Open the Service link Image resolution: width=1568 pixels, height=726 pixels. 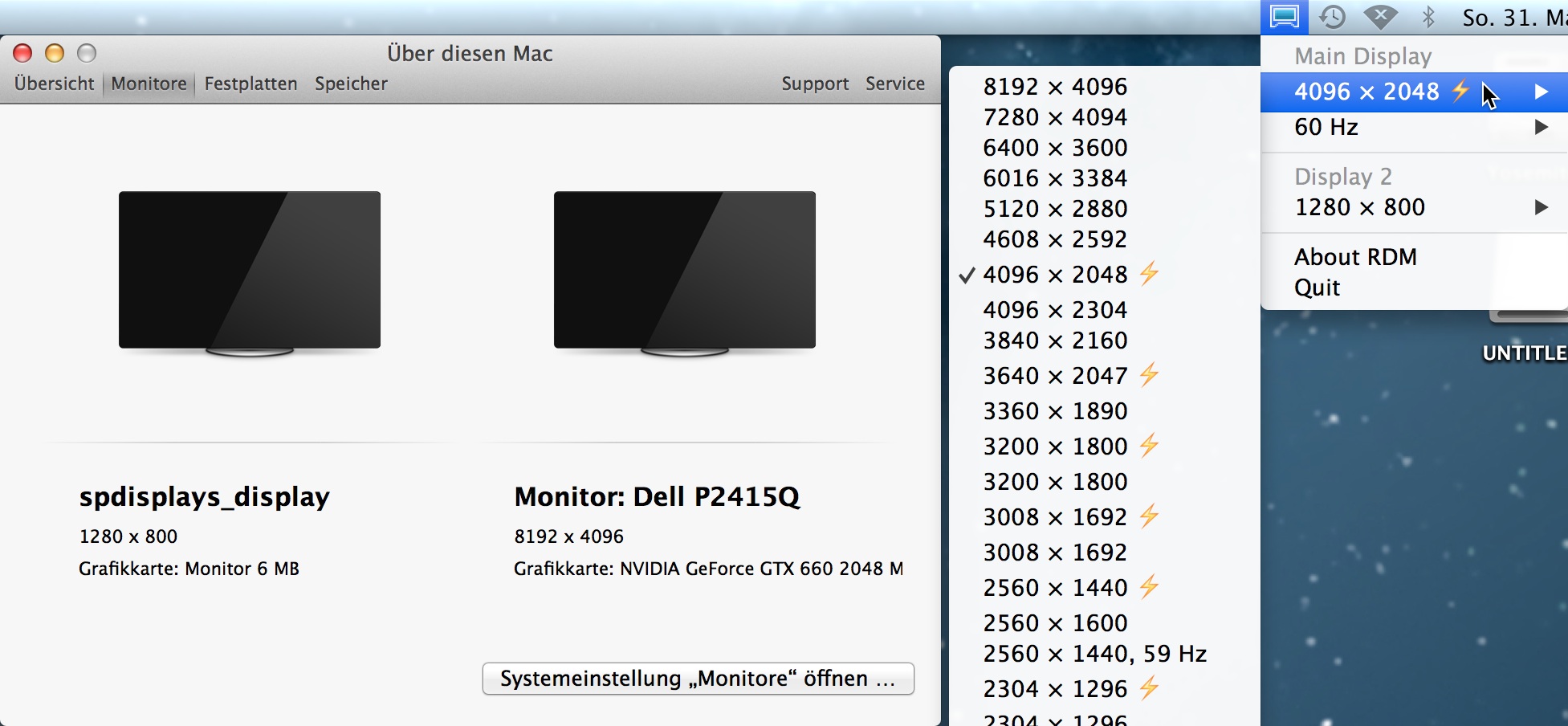click(895, 84)
